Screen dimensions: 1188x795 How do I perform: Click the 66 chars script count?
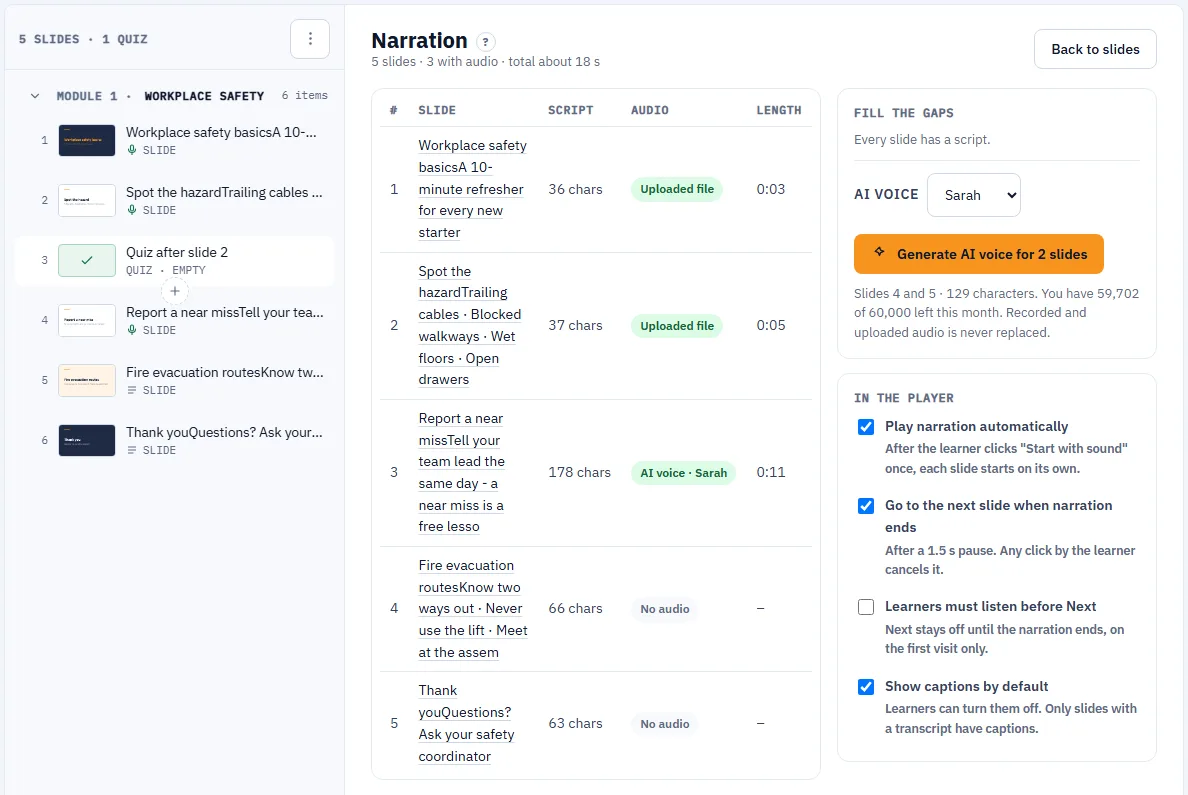(576, 609)
